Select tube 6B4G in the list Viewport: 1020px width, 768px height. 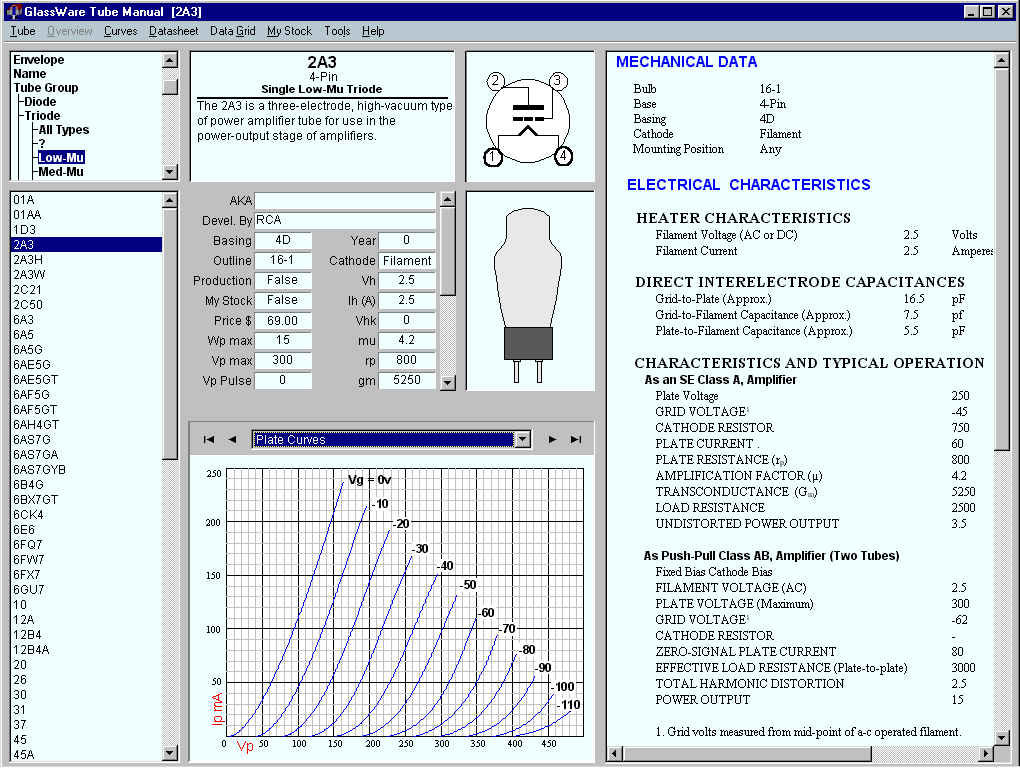pos(87,484)
